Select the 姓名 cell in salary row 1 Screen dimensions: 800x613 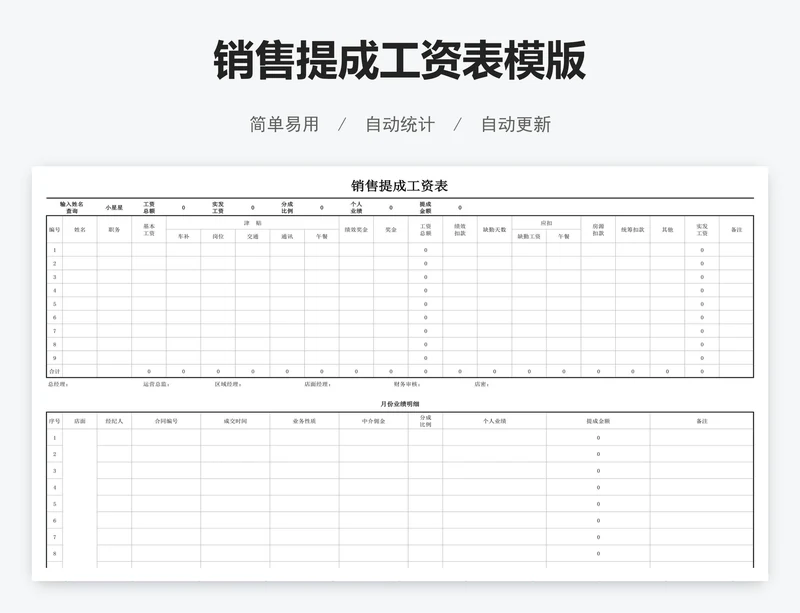coord(80,250)
